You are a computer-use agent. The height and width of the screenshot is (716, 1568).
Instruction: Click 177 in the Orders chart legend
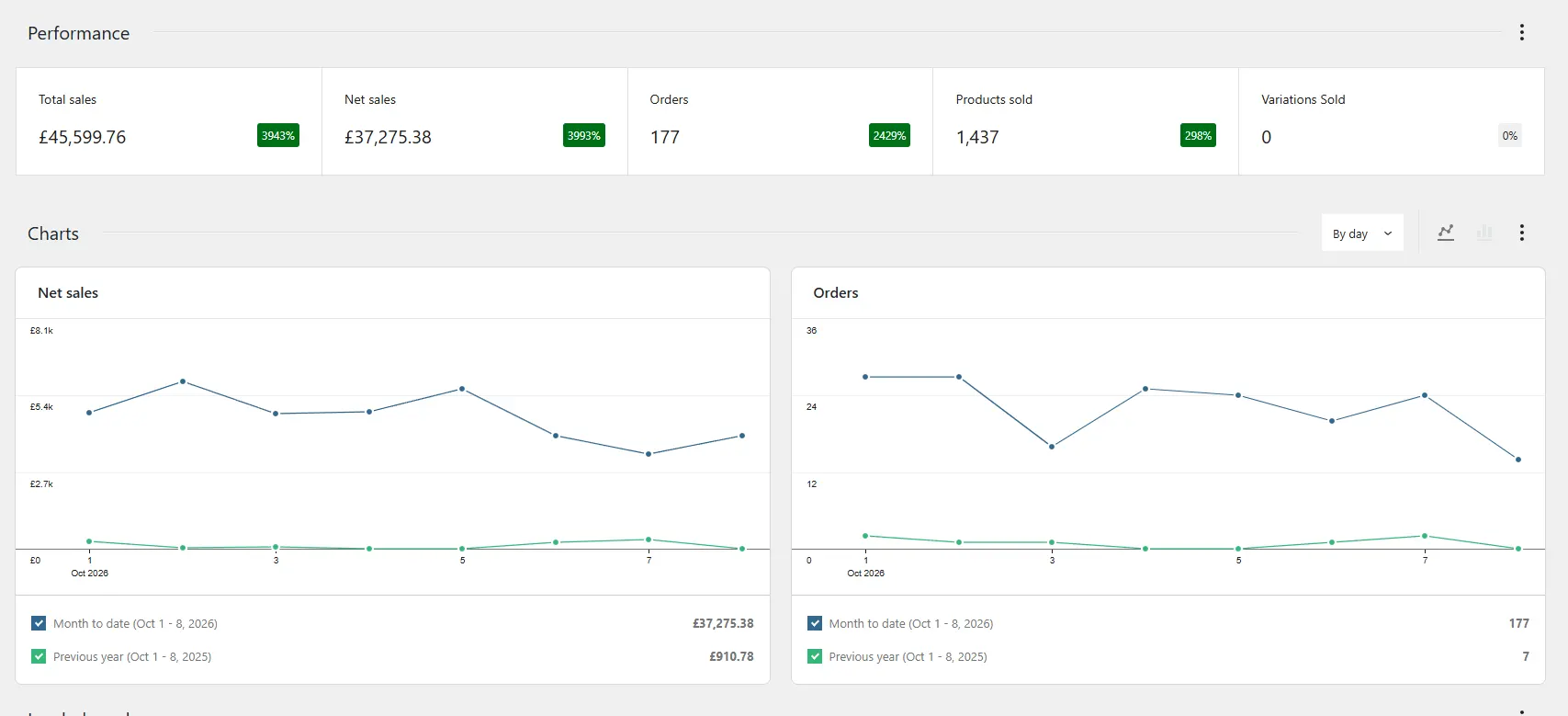click(x=1519, y=623)
